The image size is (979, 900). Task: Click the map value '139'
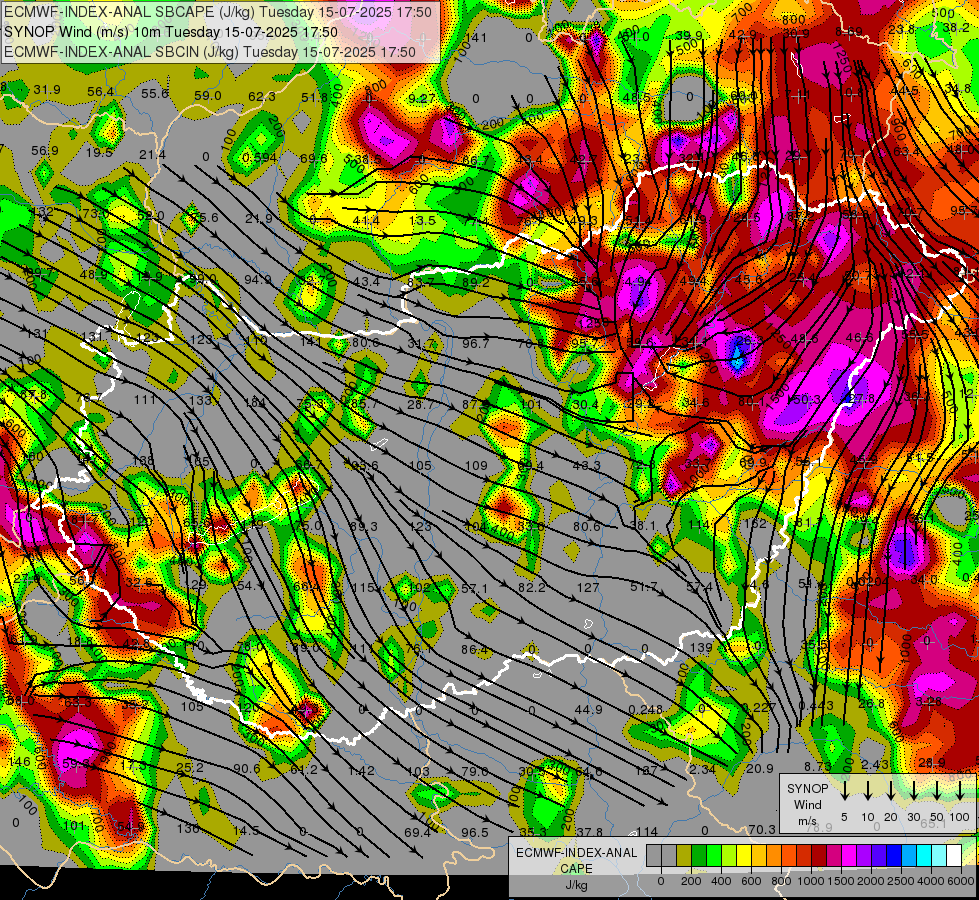click(x=701, y=648)
